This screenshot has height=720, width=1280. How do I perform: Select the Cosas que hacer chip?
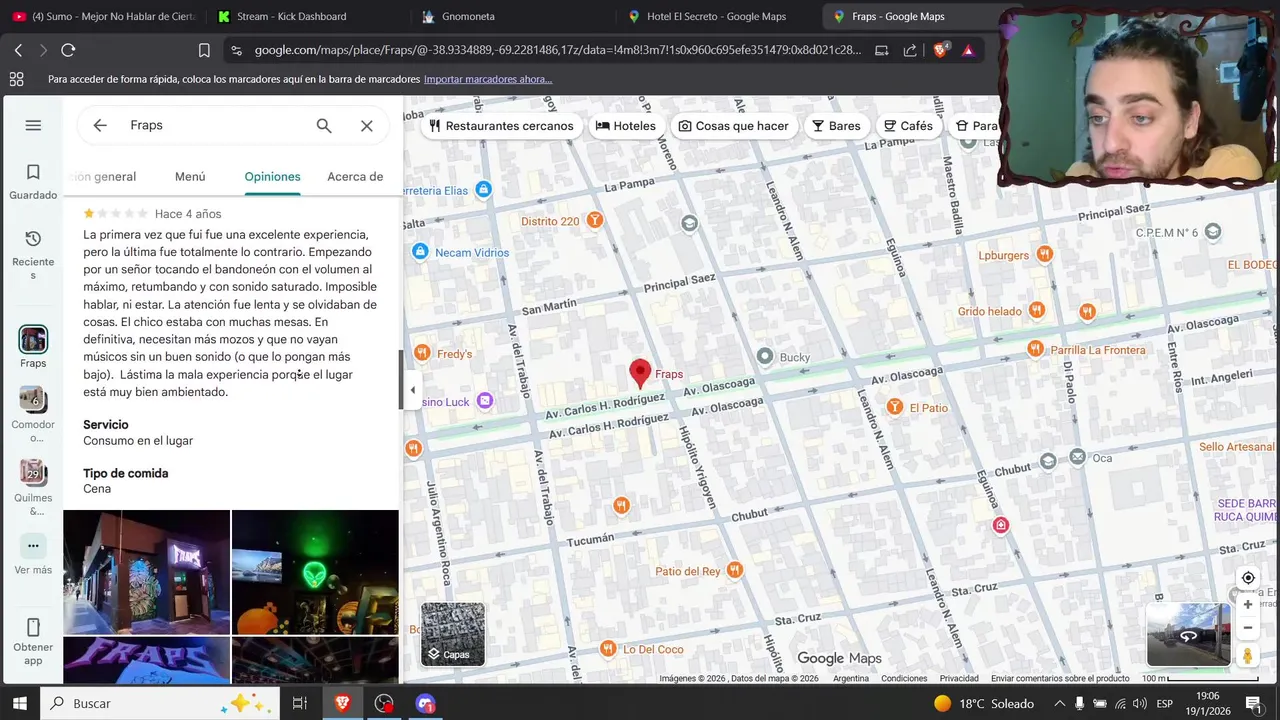tap(734, 126)
